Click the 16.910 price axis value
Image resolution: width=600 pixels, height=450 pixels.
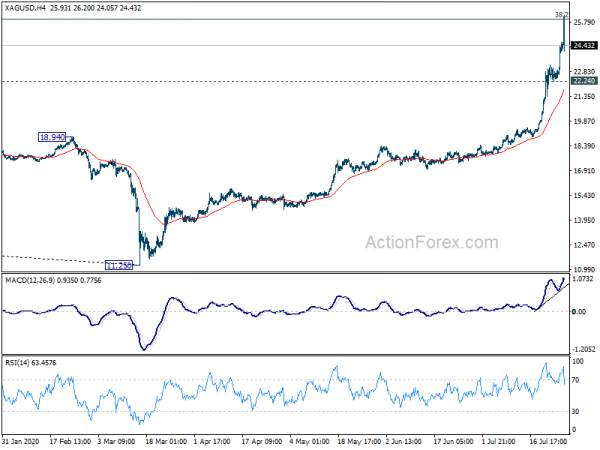click(x=584, y=171)
